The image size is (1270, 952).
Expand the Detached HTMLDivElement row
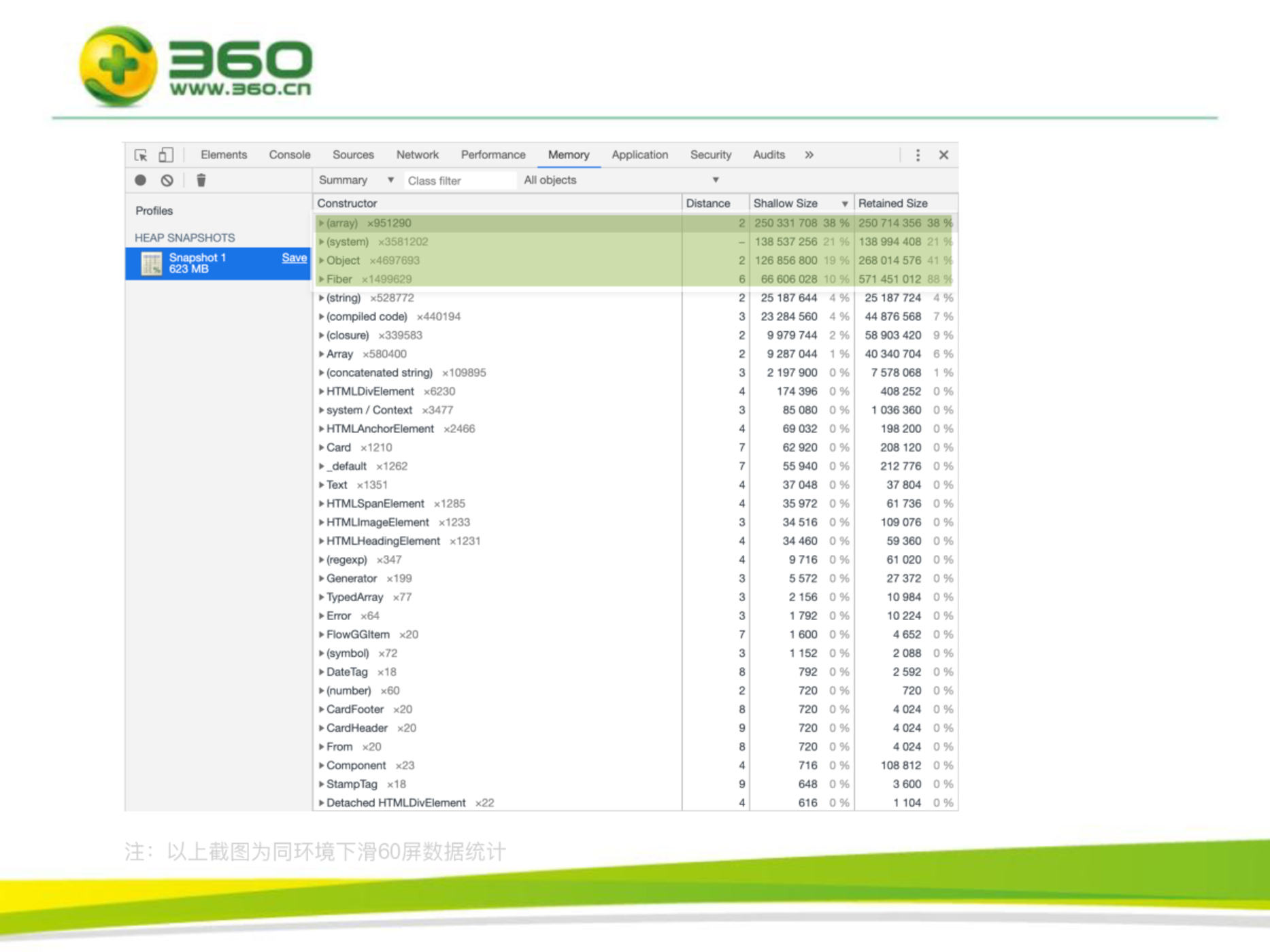pyautogui.click(x=322, y=803)
